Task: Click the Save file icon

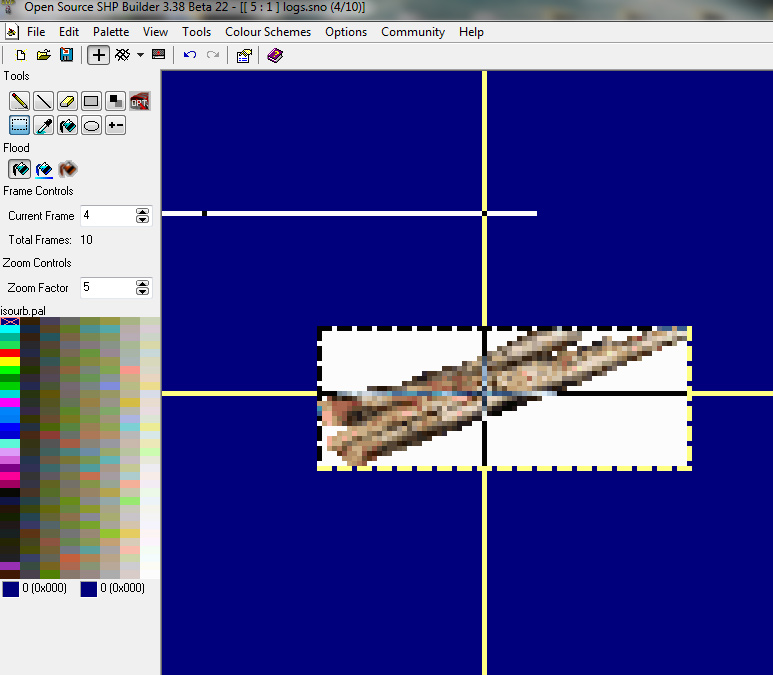Action: pos(66,55)
